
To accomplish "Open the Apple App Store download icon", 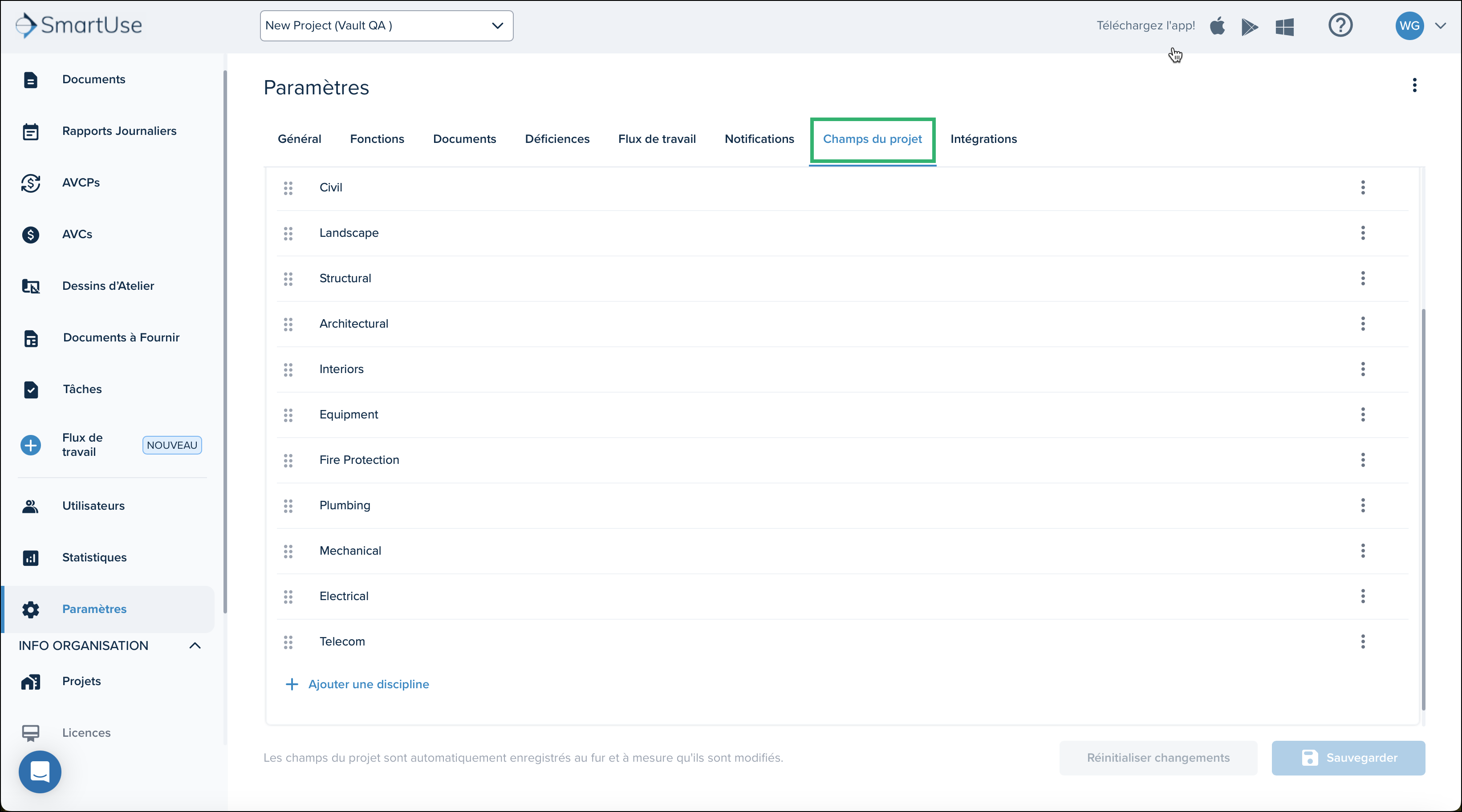I will coord(1217,26).
